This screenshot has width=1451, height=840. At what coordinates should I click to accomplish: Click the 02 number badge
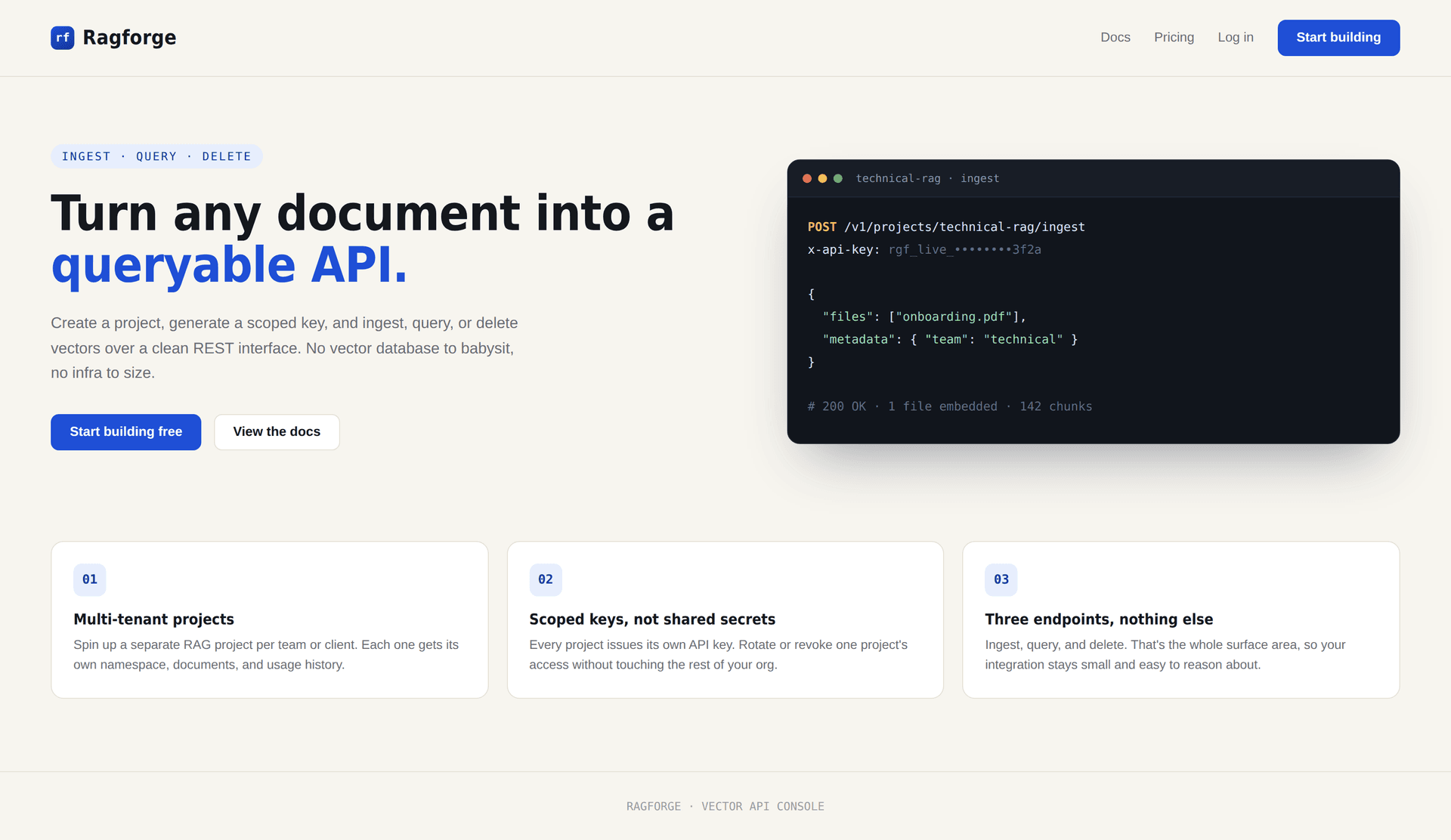coord(546,579)
